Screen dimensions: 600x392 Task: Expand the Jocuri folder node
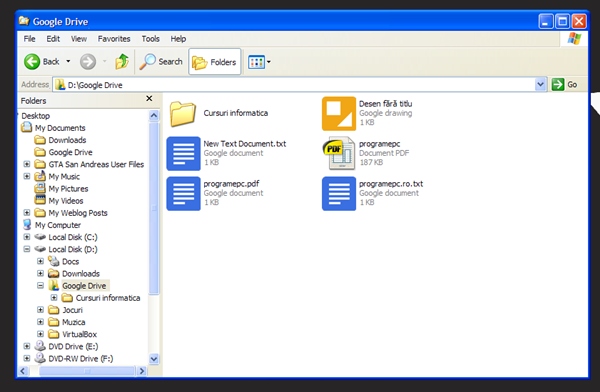(40, 310)
